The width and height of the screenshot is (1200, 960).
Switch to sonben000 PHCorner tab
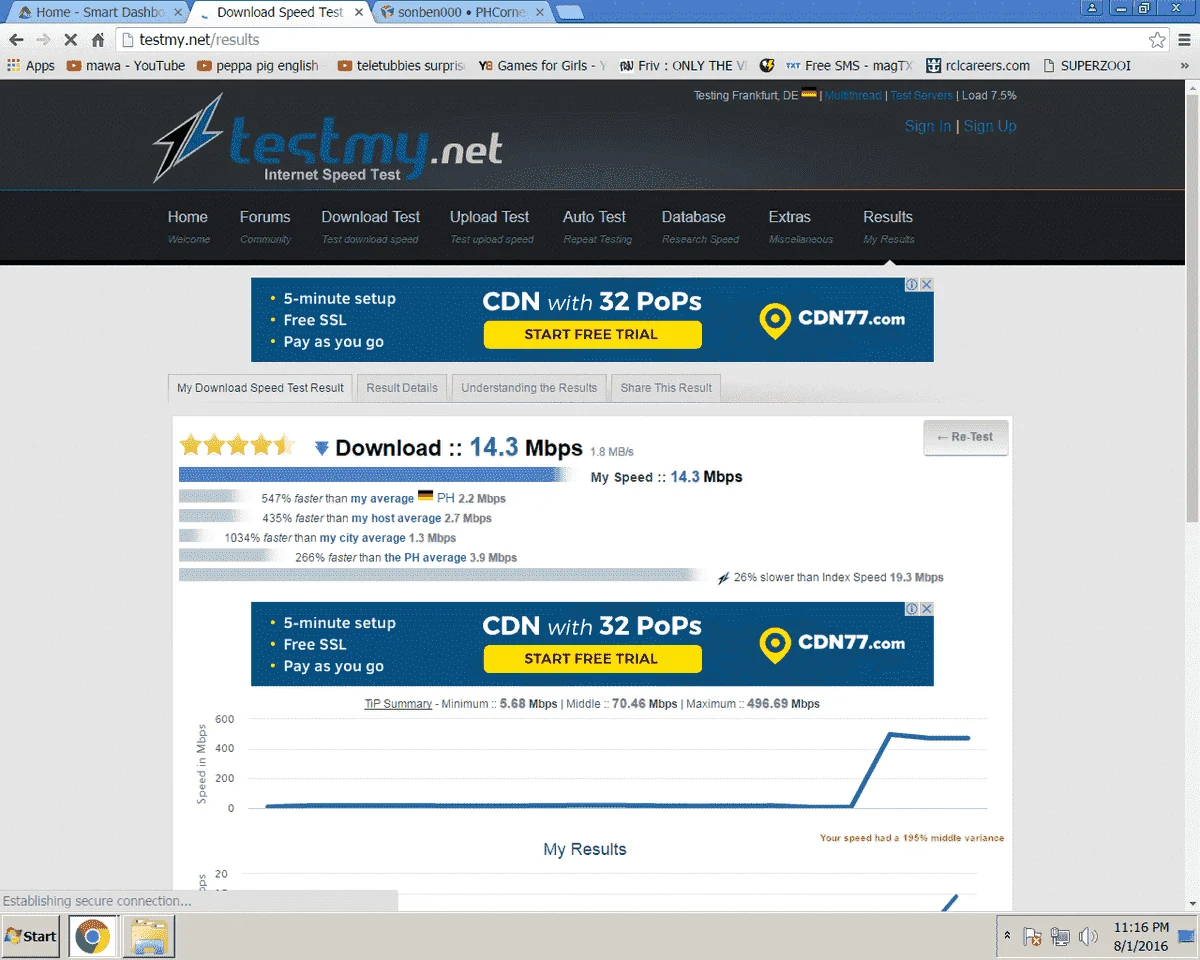coord(461,12)
